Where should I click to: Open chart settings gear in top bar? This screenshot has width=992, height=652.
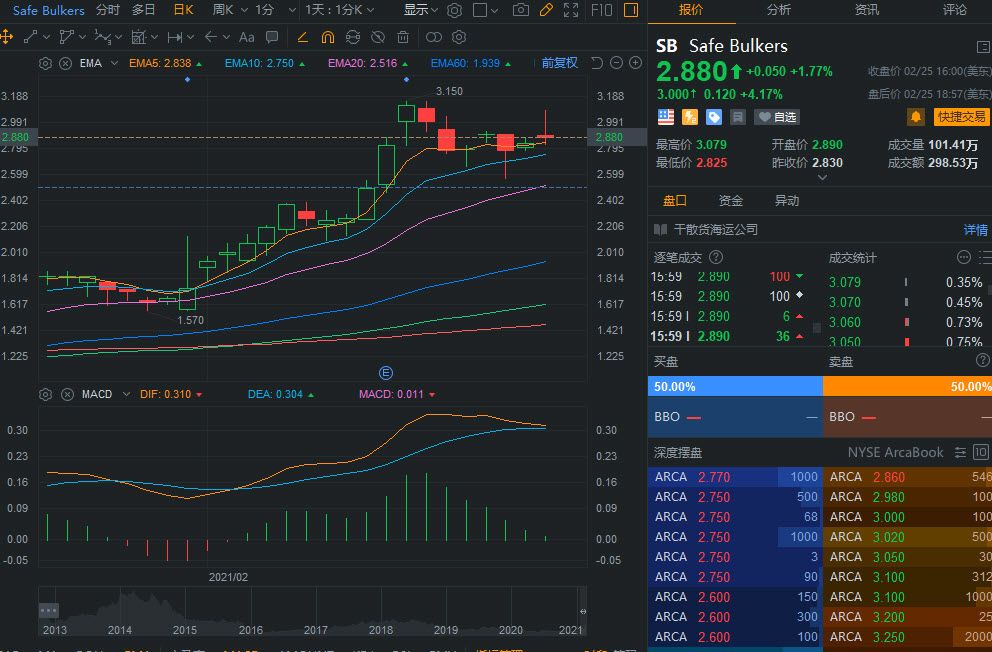tap(454, 10)
